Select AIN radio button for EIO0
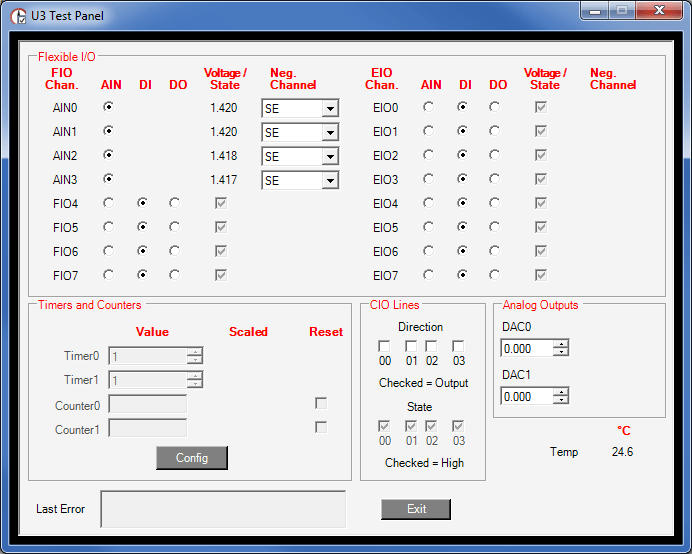This screenshot has height=554, width=692. click(x=429, y=106)
